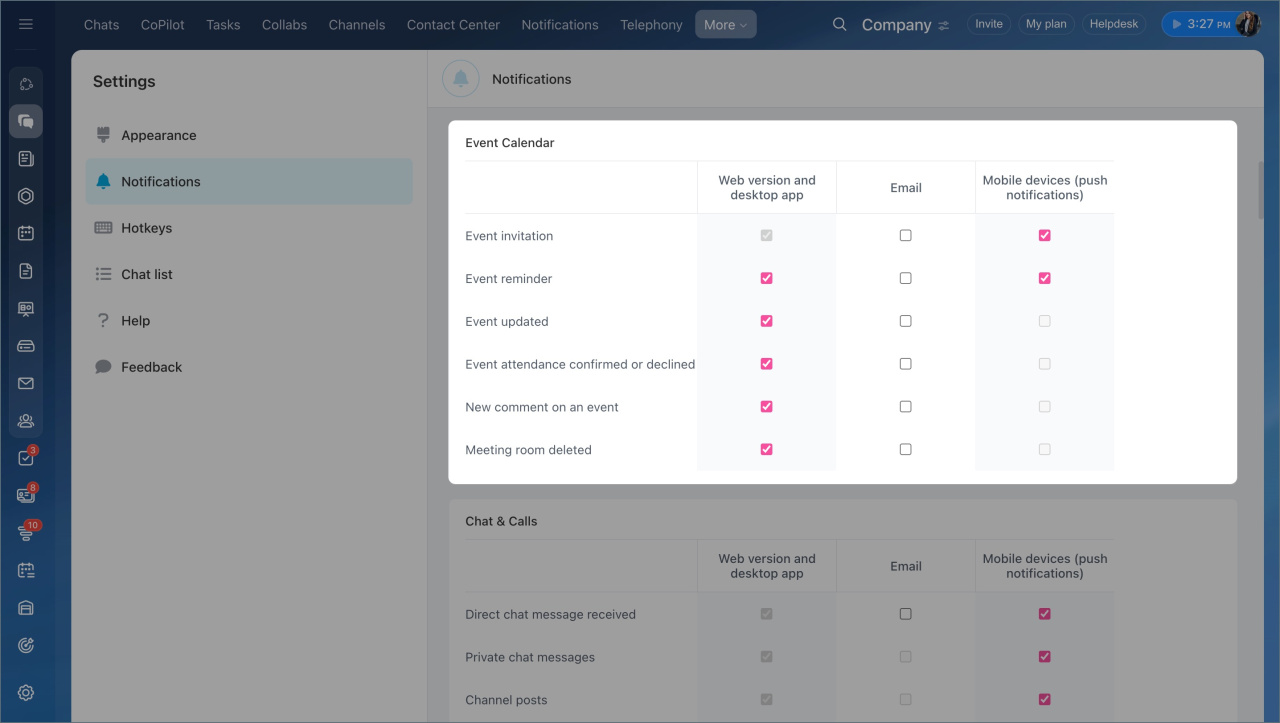
Task: Uncheck Event reminder web version checkbox
Action: coord(767,278)
